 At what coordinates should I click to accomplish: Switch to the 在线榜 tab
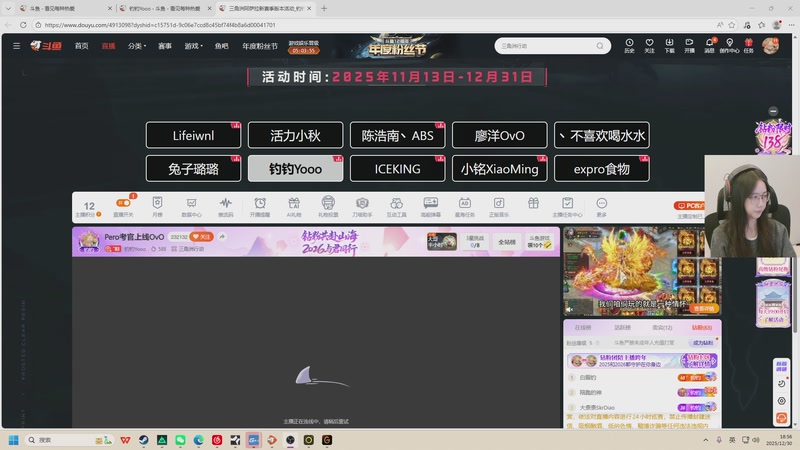pyautogui.click(x=583, y=328)
